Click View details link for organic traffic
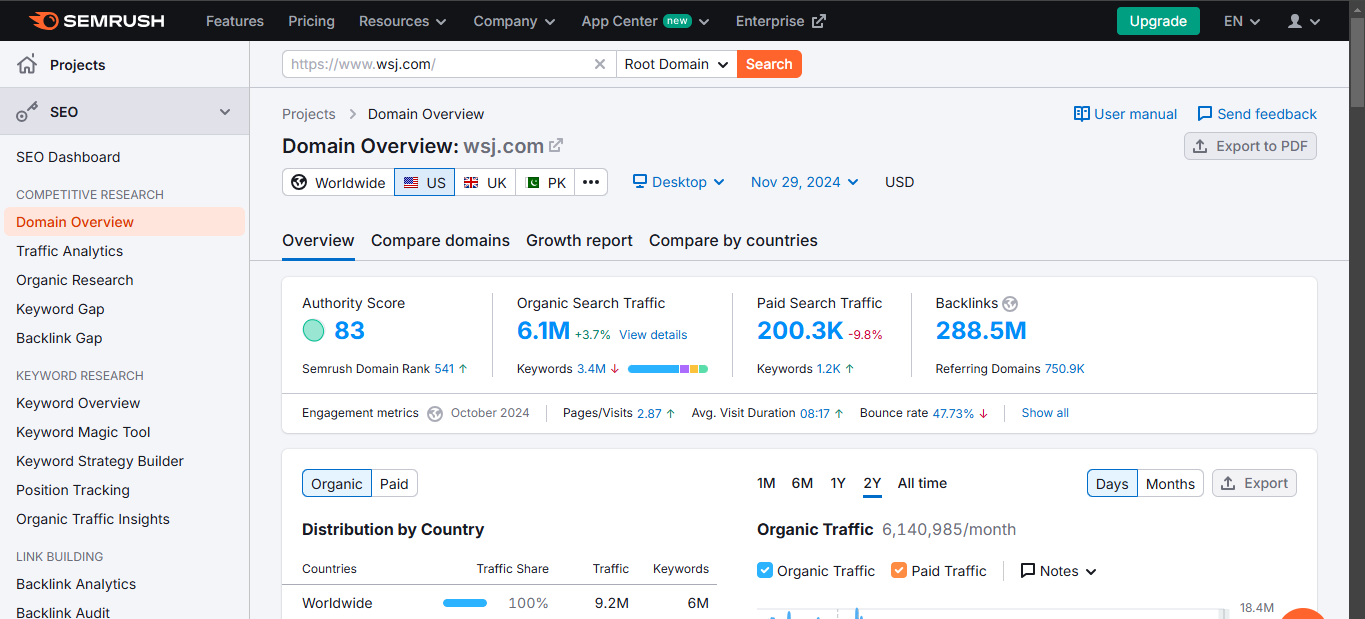The image size is (1365, 619). click(653, 334)
